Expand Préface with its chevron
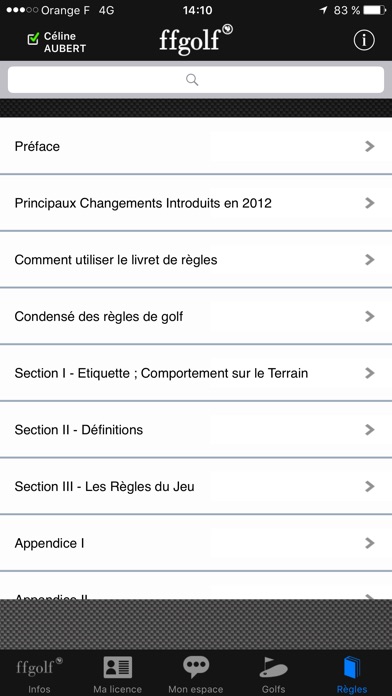392x696 pixels. pos(370,146)
